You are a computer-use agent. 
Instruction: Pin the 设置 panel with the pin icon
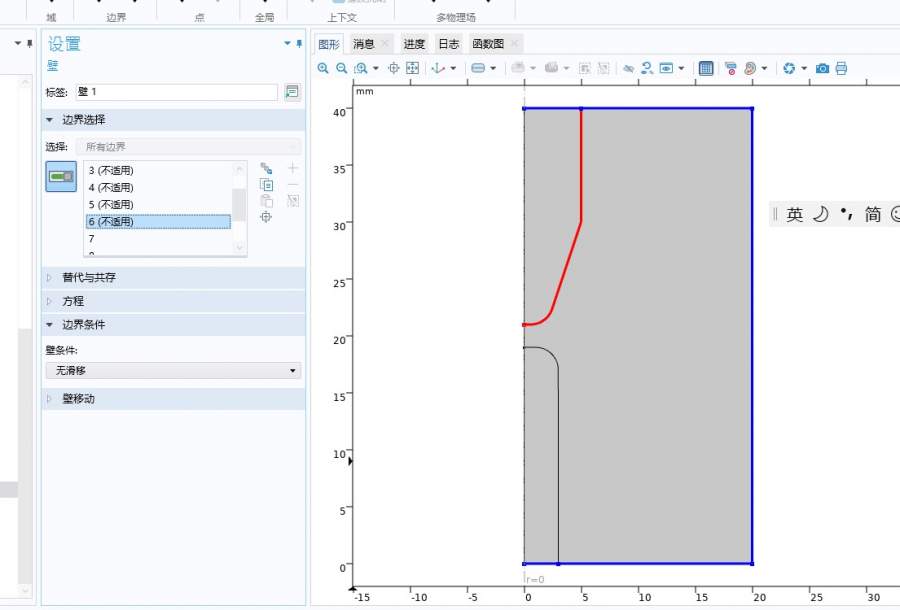pos(299,44)
